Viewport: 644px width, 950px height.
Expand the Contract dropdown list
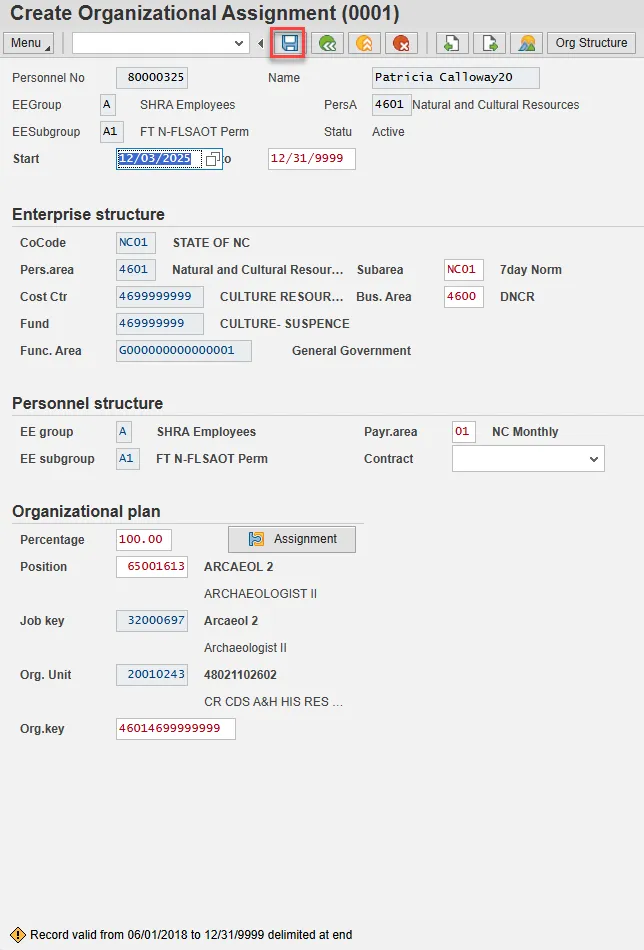[594, 459]
